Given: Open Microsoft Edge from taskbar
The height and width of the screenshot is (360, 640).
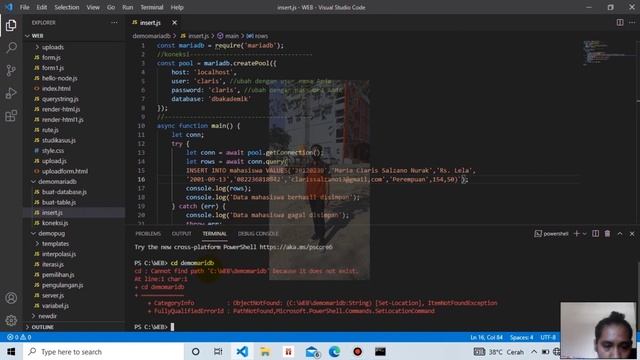Looking at the screenshot, I should click(334, 351).
